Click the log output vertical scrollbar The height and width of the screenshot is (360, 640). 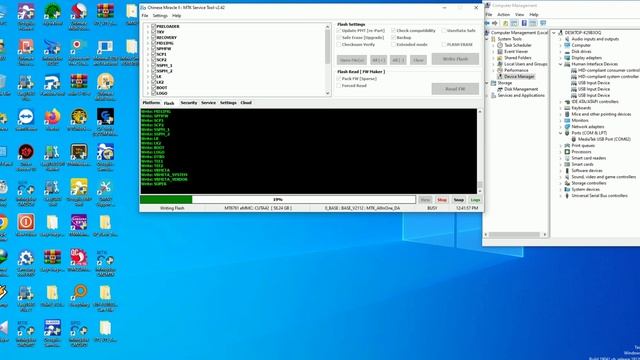click(x=480, y=151)
